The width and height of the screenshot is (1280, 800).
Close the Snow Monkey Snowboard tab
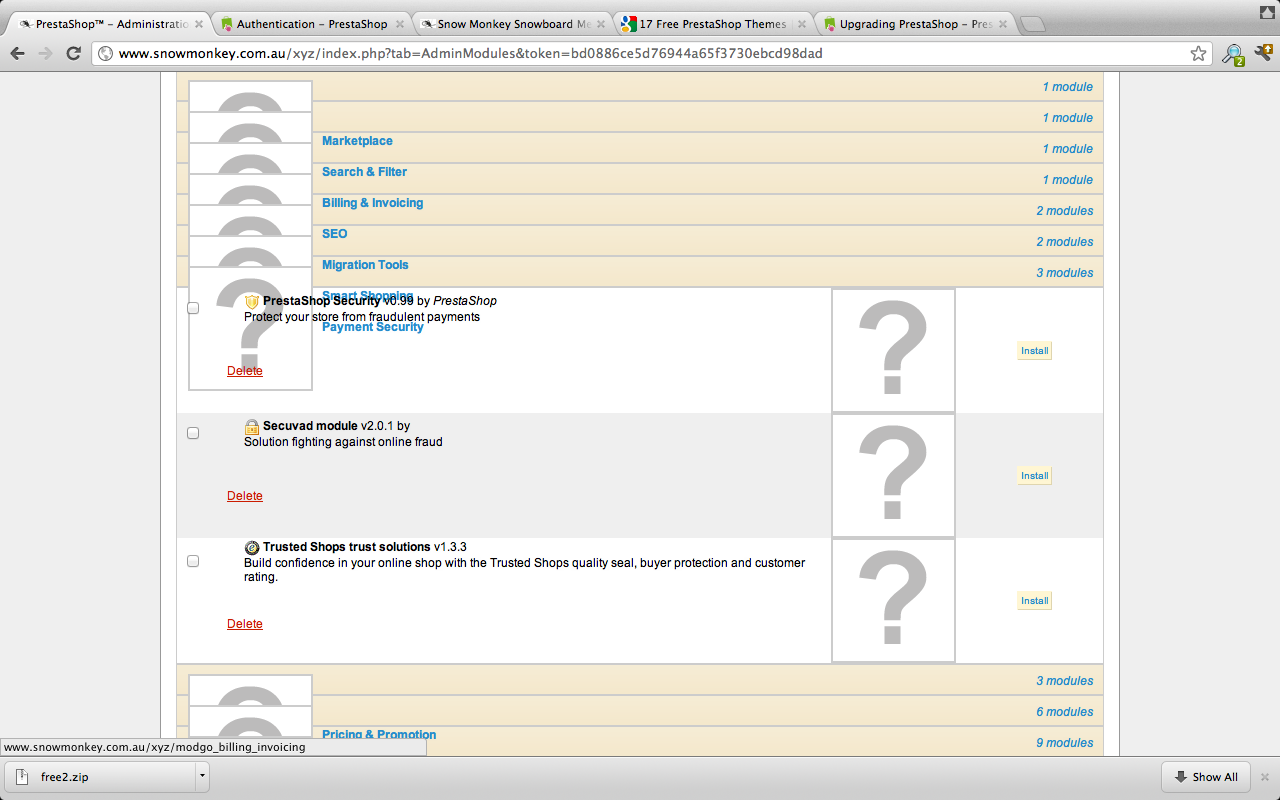coord(602,24)
